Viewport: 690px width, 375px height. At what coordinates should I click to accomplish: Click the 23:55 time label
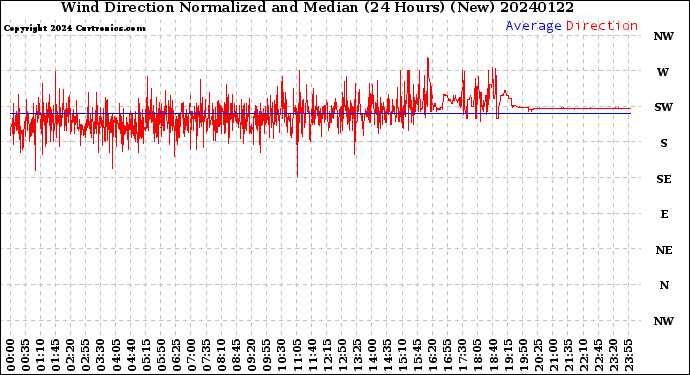628,355
